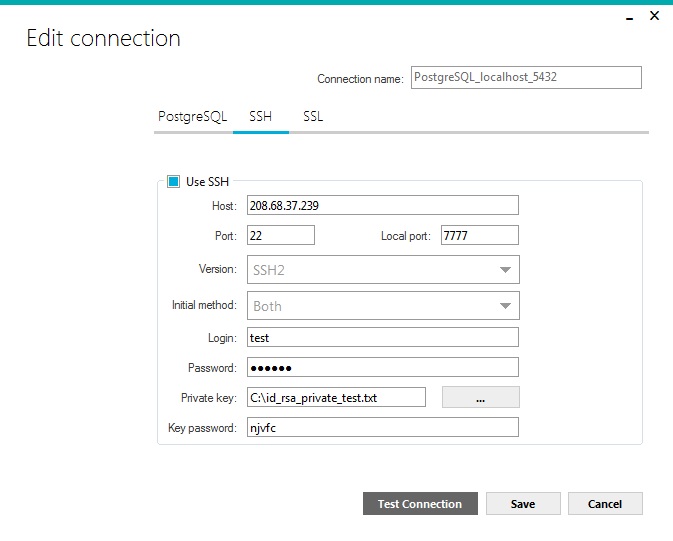673x541 pixels.
Task: Cancel editing the connection
Action: 605,504
